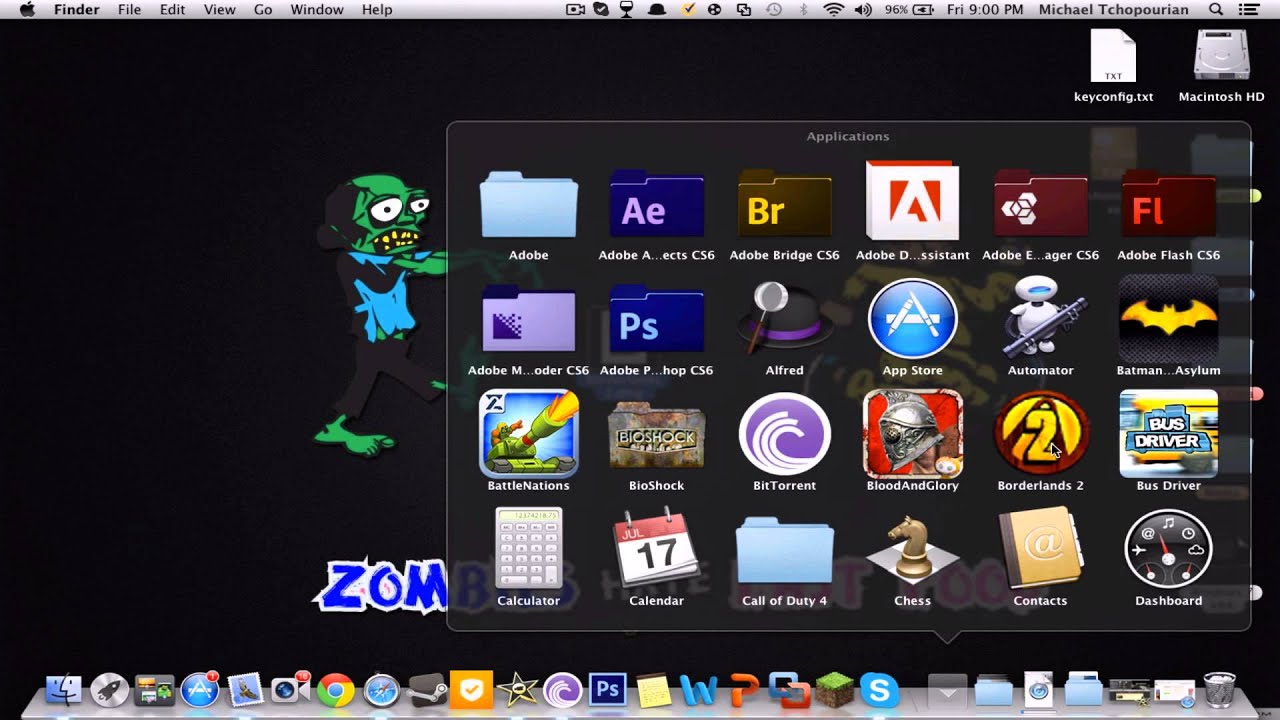Image resolution: width=1280 pixels, height=720 pixels.
Task: Open App Store in the Applications stack
Action: click(x=912, y=318)
